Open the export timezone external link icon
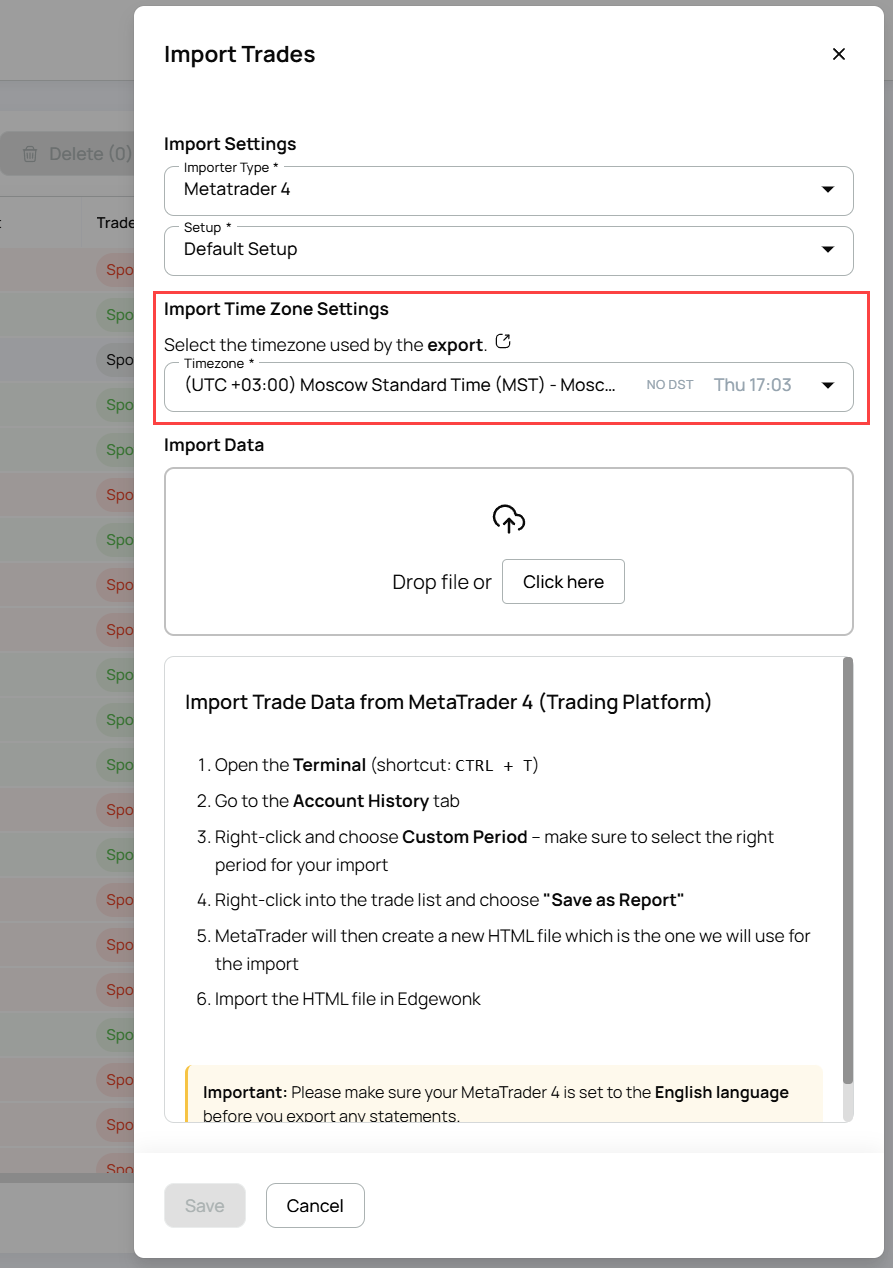The height and width of the screenshot is (1268, 893). click(x=503, y=341)
